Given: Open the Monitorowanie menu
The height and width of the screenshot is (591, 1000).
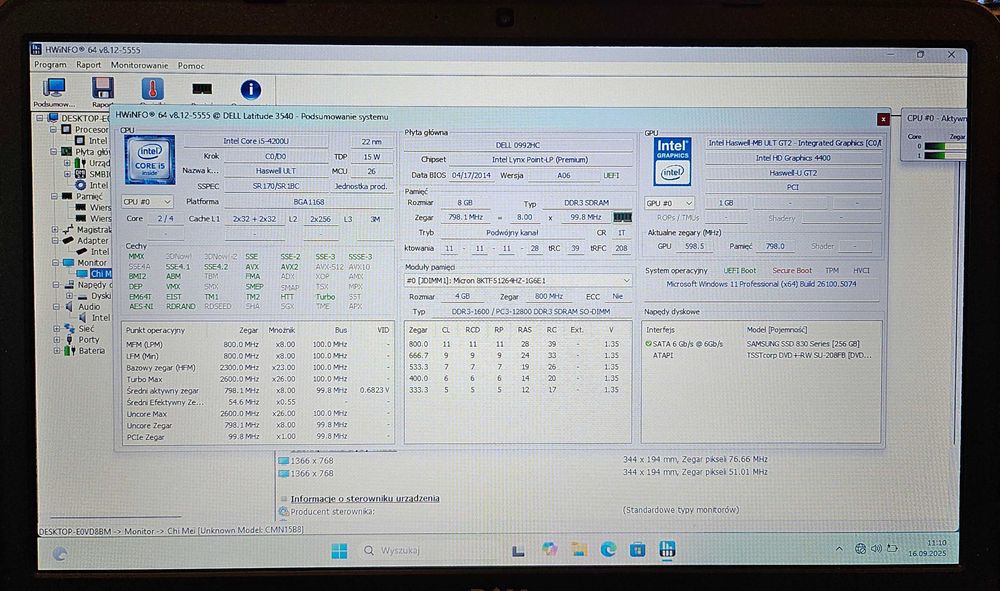Looking at the screenshot, I should pos(140,65).
